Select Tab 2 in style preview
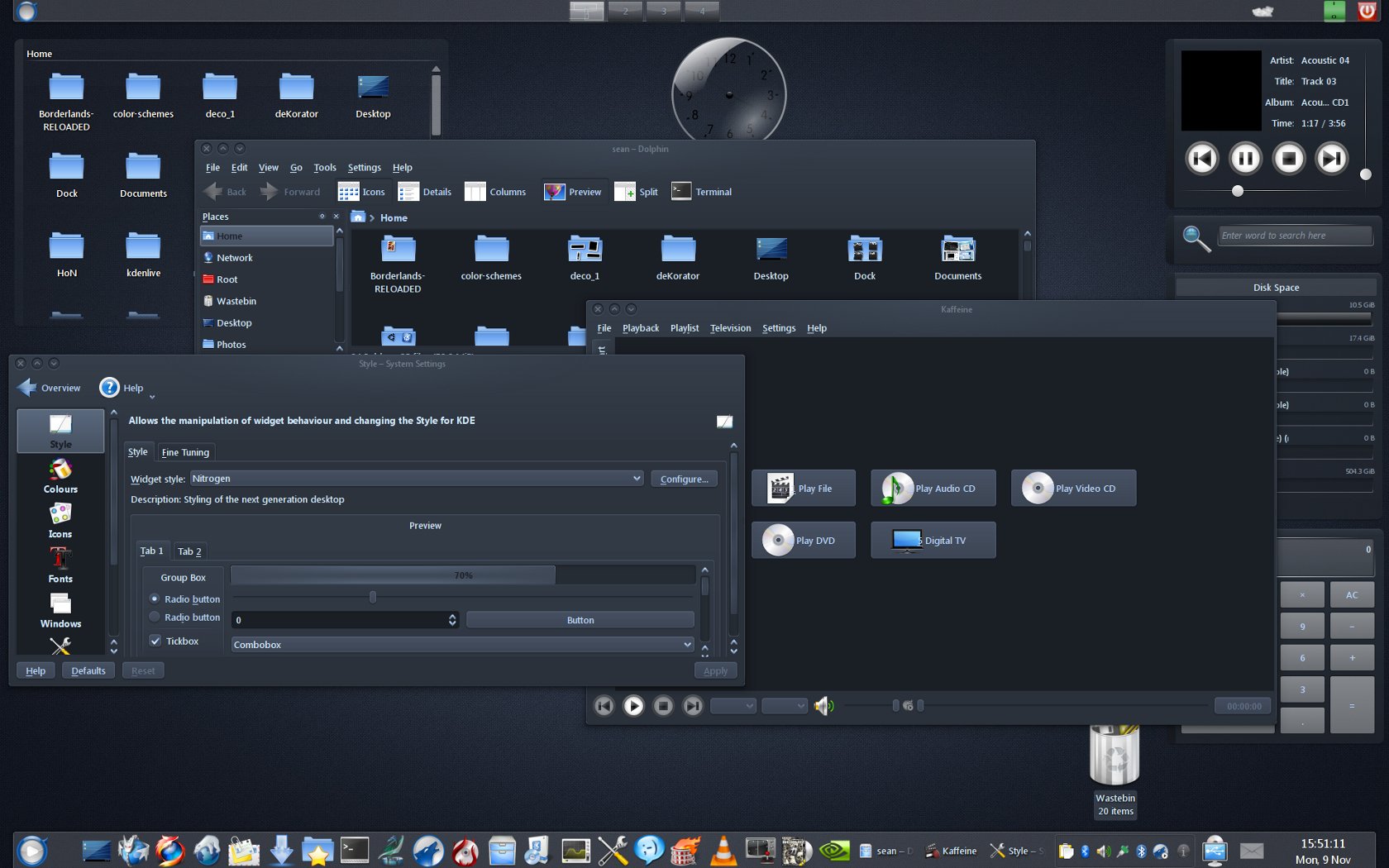Screen dimensions: 1389x868 (x=189, y=551)
